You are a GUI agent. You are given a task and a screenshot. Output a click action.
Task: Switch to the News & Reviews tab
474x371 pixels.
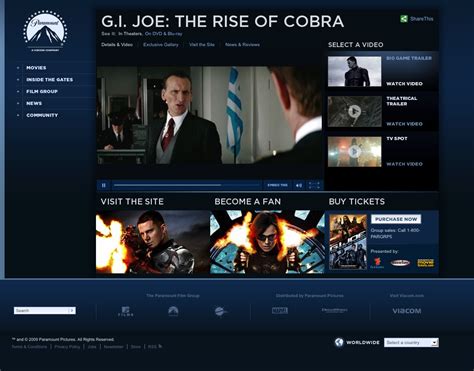pyautogui.click(x=242, y=45)
